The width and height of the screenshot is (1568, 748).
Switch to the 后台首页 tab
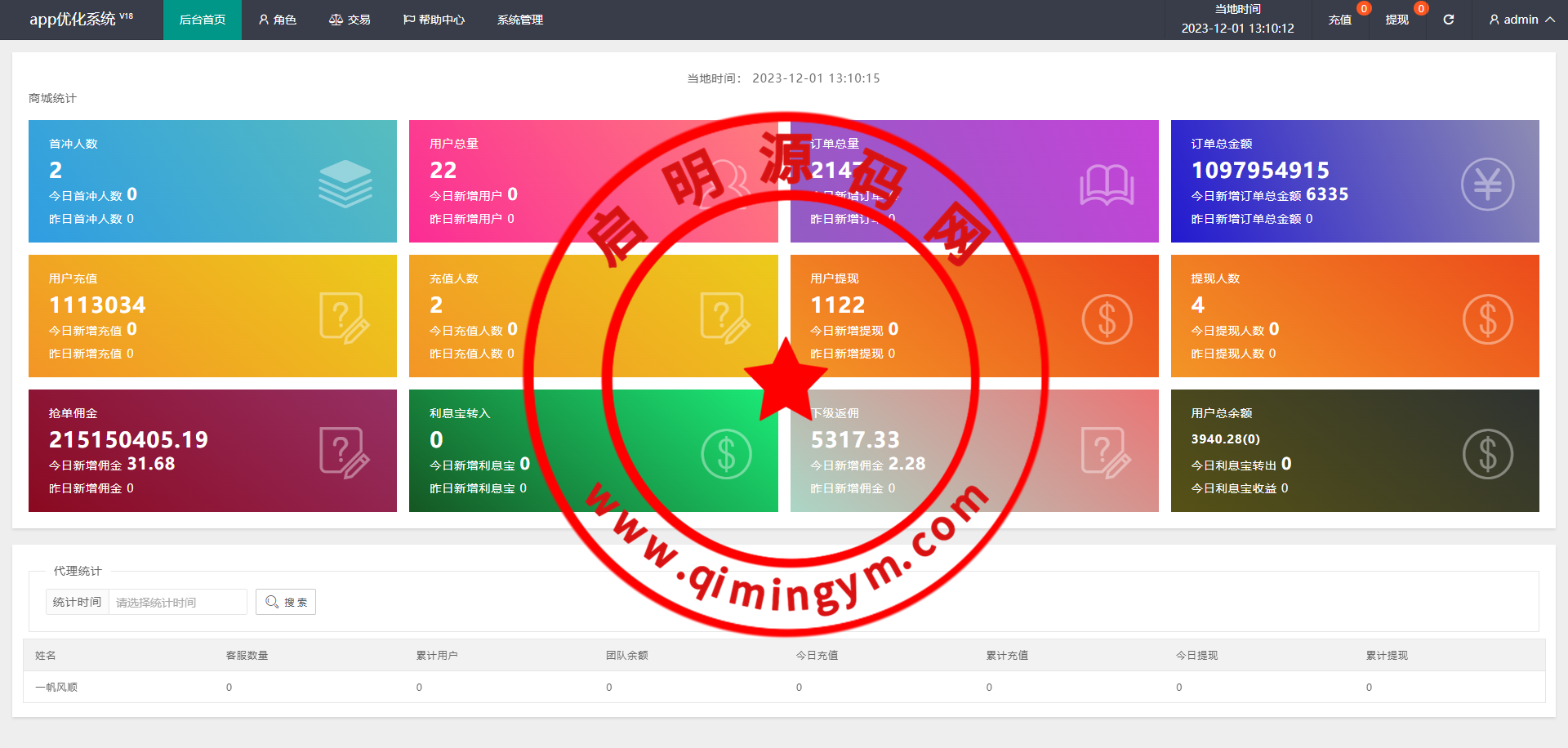203,20
